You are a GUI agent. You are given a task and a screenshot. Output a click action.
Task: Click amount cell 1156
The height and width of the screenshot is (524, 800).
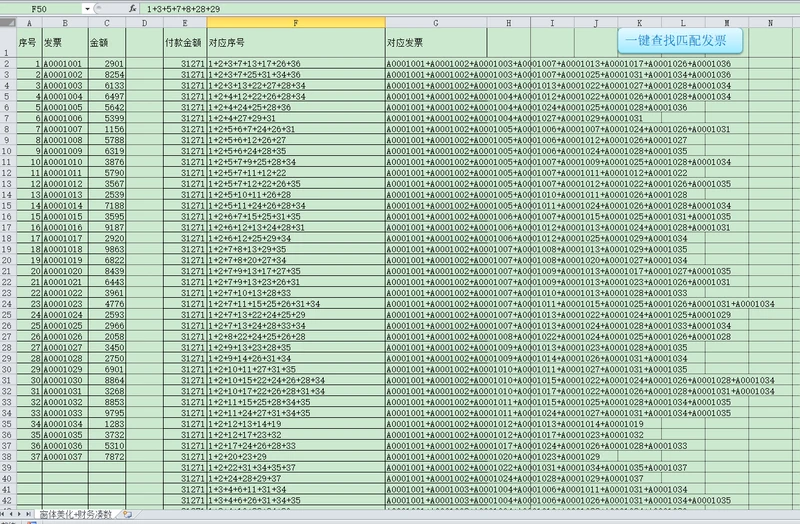point(107,129)
